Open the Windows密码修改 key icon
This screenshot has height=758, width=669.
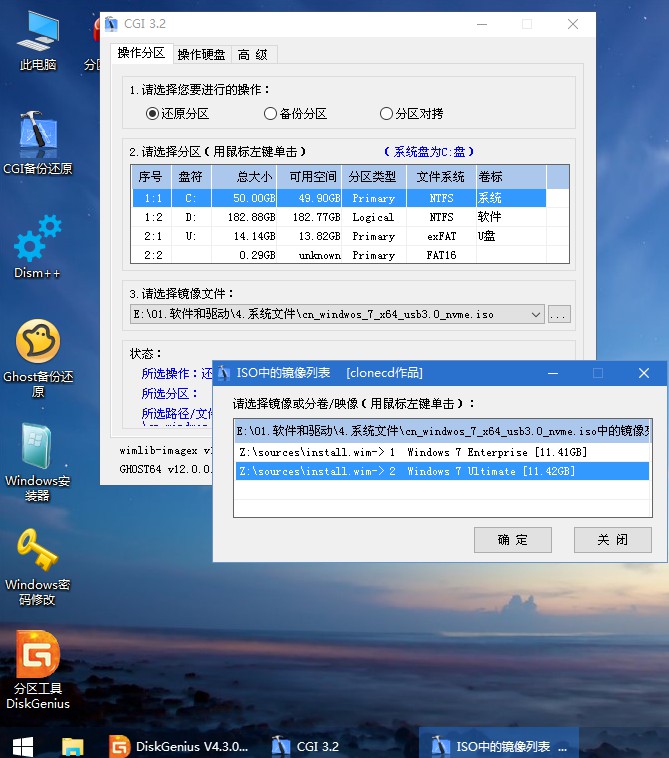[x=38, y=567]
